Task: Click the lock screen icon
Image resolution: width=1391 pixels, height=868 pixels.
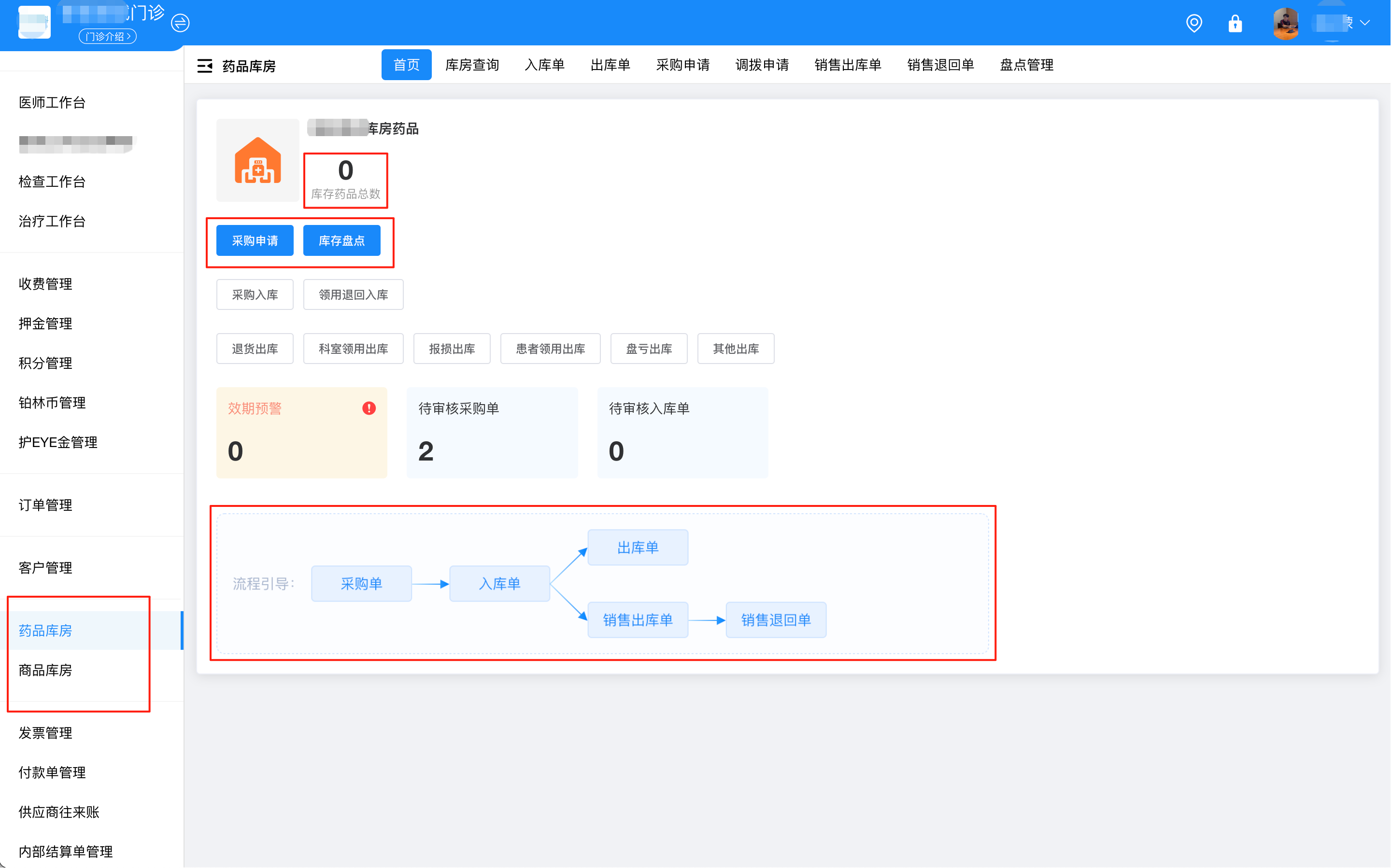Action: (x=1235, y=24)
